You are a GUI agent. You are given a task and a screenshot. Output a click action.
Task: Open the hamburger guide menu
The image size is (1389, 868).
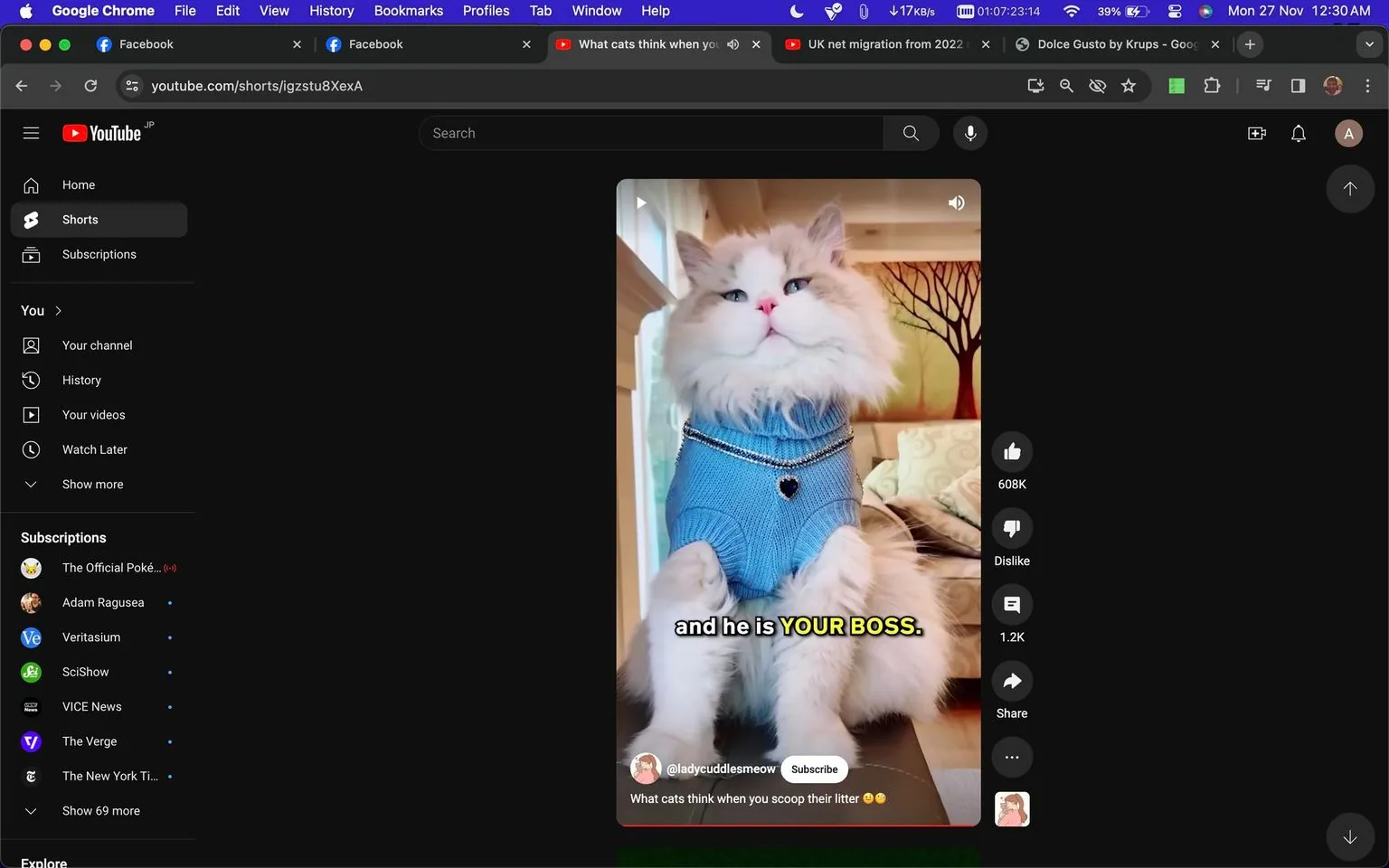point(31,133)
